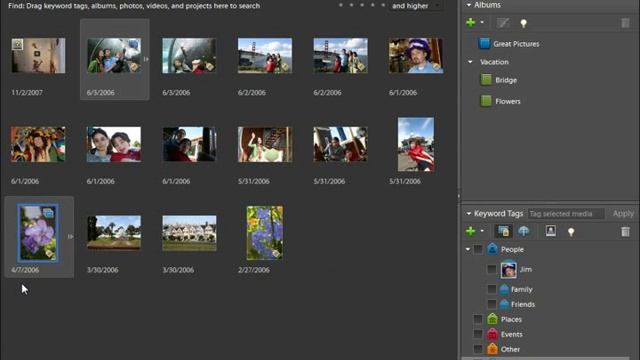Viewport: 640px width, 360px height.
Task: Collapse the Albums panel header triangle
Action: 469,5
